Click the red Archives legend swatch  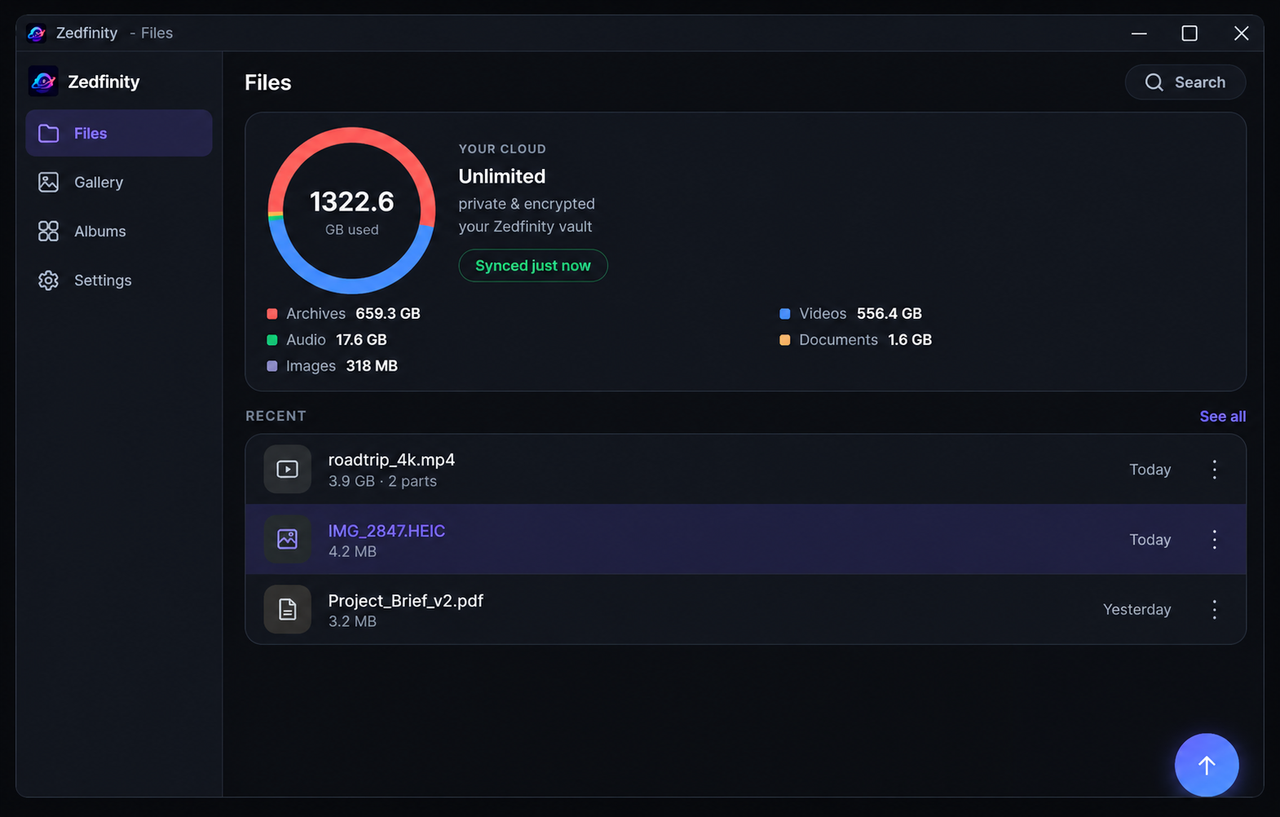[272, 314]
